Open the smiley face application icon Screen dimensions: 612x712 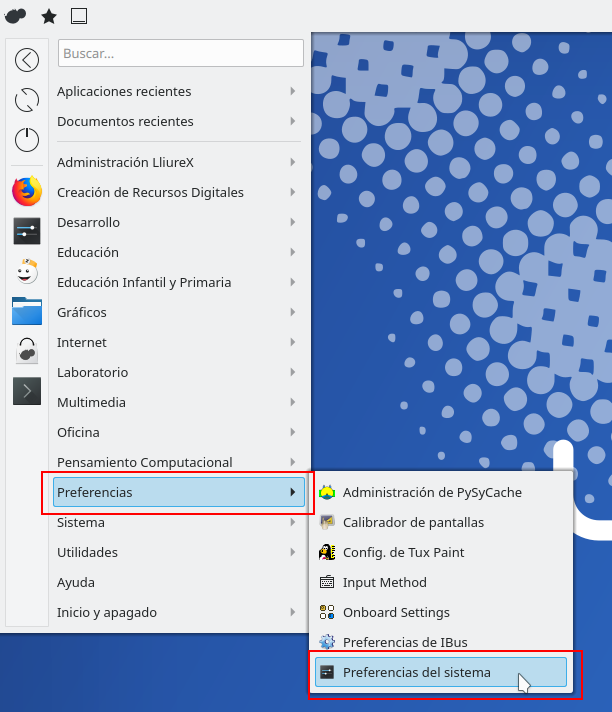27,271
